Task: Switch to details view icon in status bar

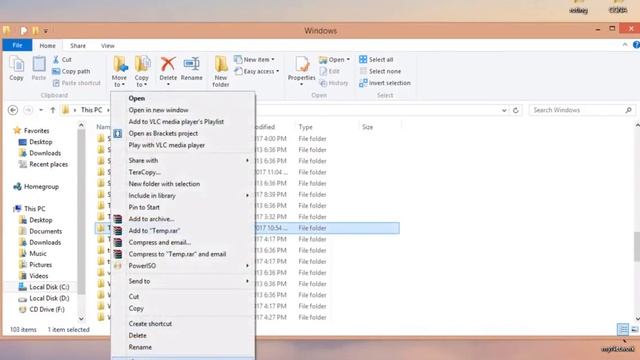Action: pyautogui.click(x=623, y=329)
